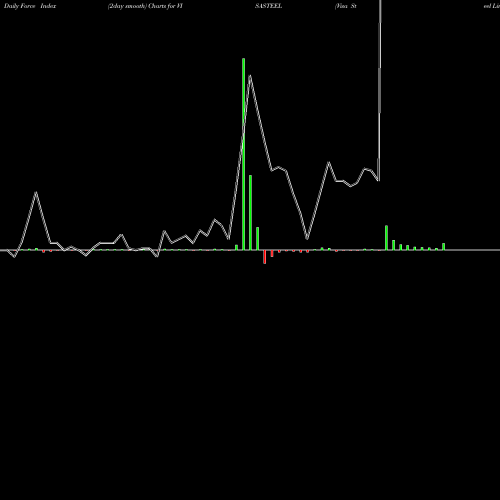Click the tallest green force index bar
500x500 pixels.
[244, 154]
